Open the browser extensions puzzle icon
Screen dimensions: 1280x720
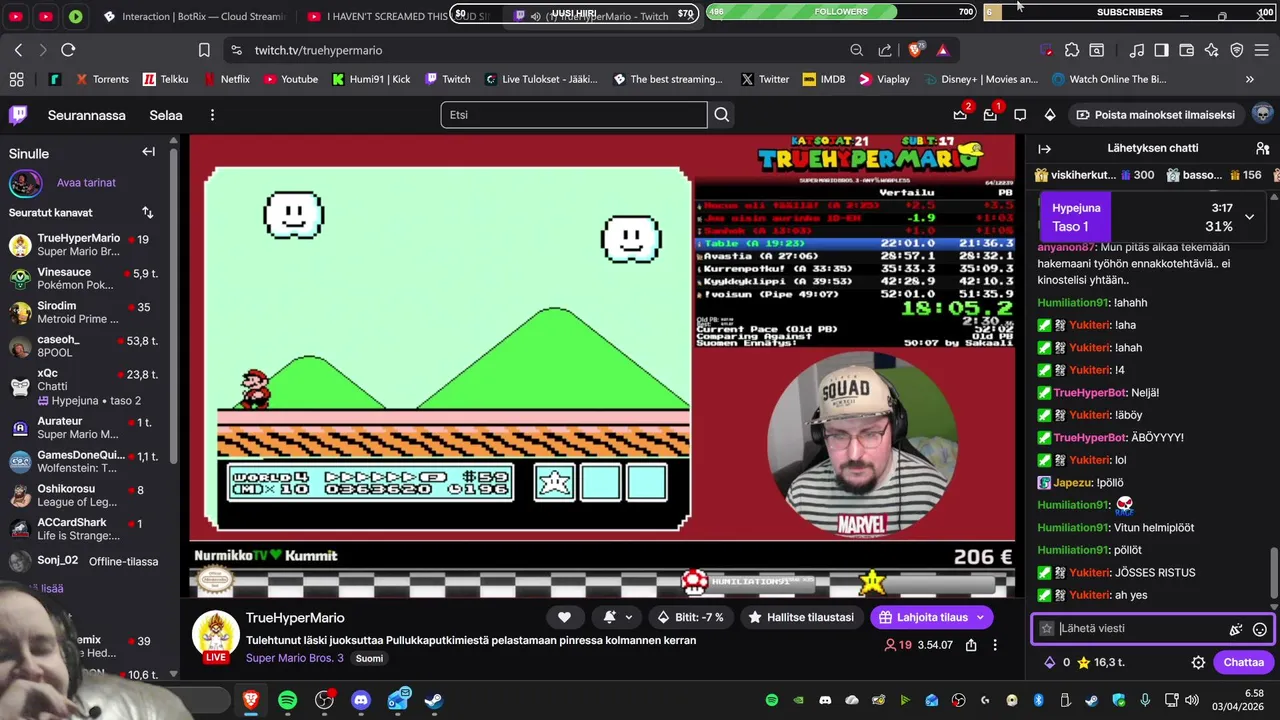(1072, 50)
